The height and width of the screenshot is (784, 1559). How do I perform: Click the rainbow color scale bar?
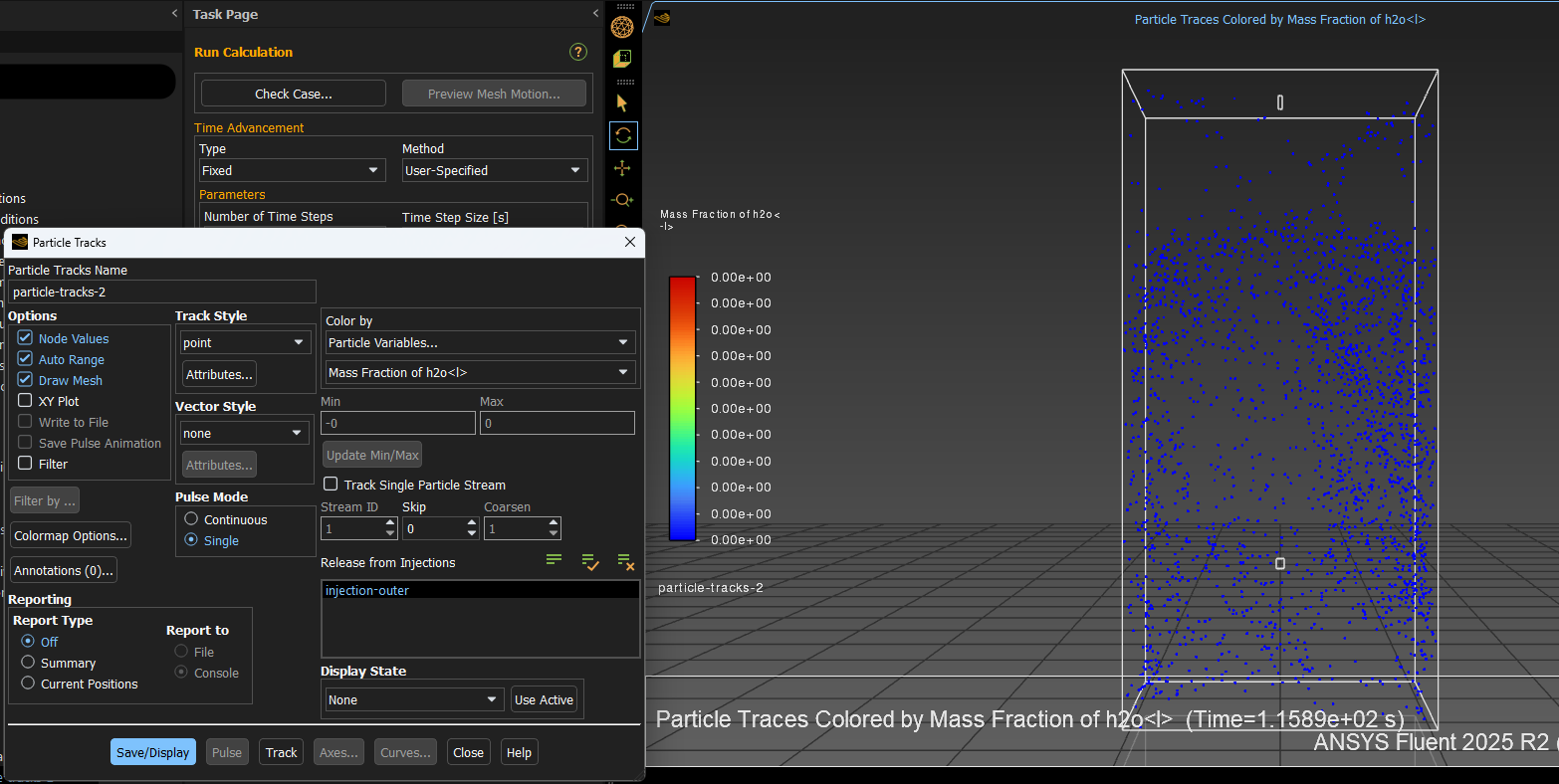[x=682, y=409]
